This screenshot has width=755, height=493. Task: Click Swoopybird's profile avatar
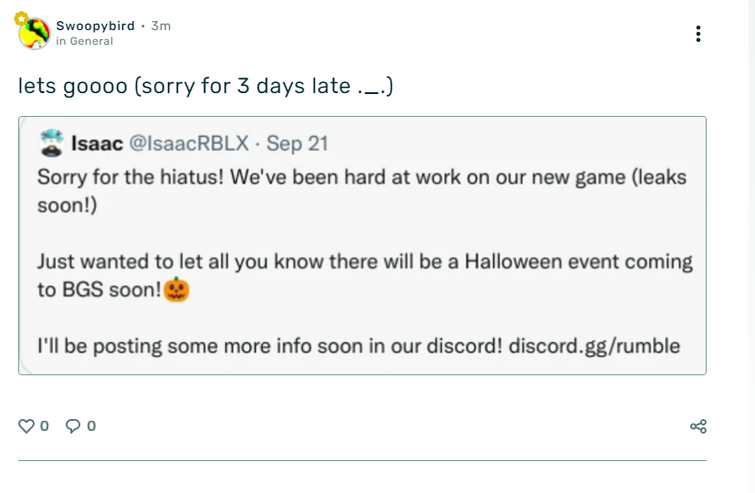pyautogui.click(x=35, y=34)
